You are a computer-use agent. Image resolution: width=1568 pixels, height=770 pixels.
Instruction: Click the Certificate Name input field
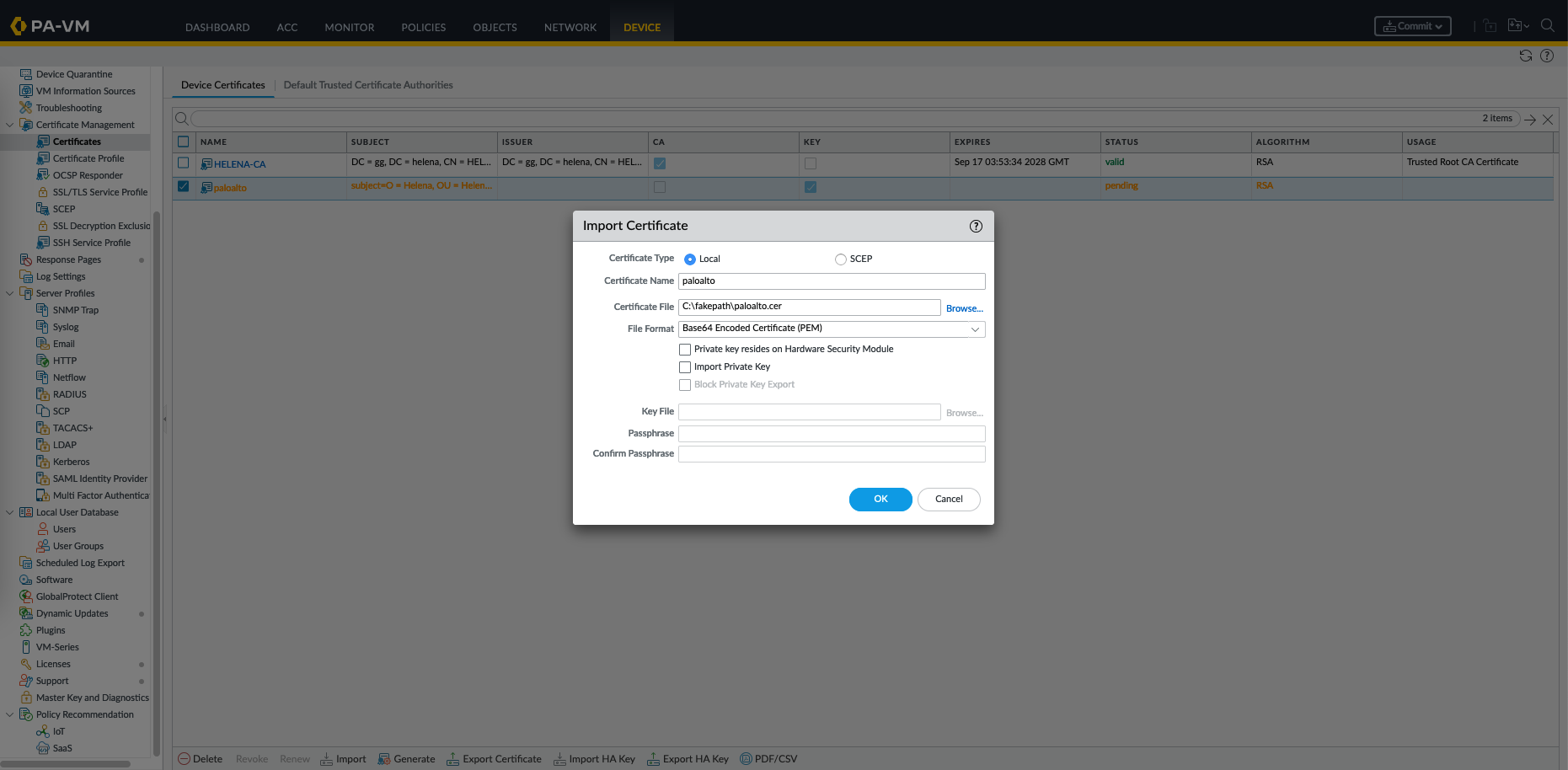click(831, 281)
